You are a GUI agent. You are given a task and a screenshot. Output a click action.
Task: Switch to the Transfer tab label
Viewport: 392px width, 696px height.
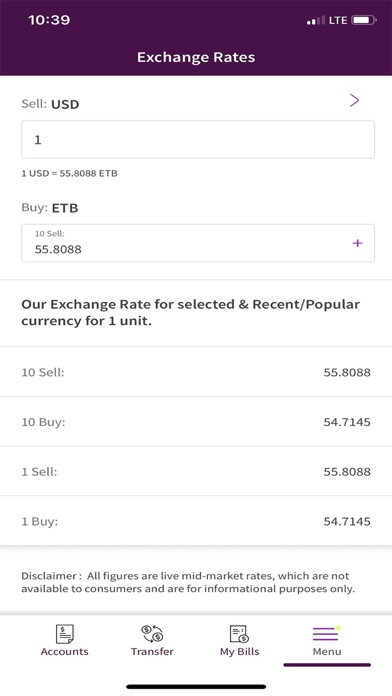coord(152,652)
